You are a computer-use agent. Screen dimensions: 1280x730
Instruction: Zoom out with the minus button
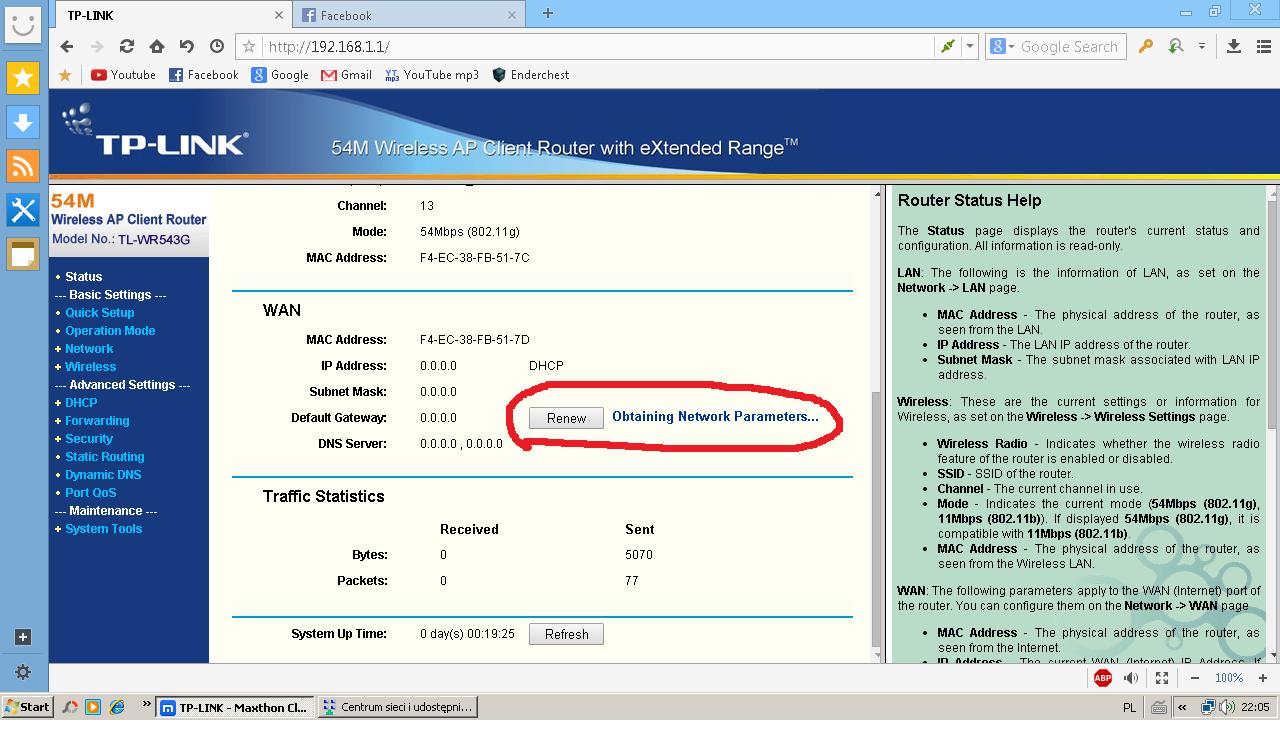(1195, 678)
